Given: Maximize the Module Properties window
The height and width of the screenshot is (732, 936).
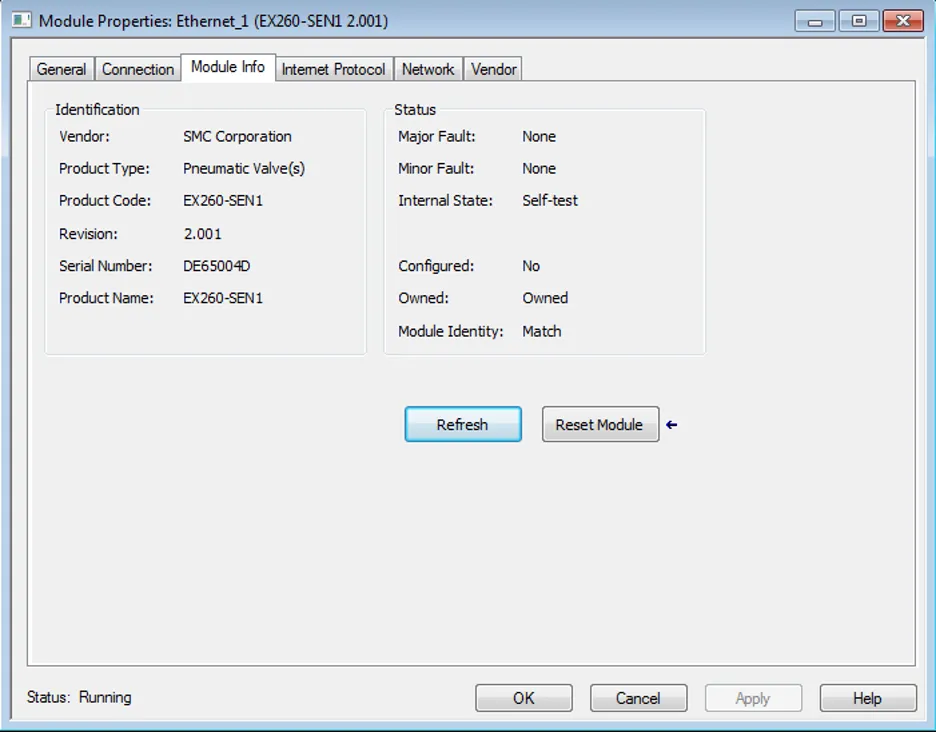Looking at the screenshot, I should tap(858, 21).
